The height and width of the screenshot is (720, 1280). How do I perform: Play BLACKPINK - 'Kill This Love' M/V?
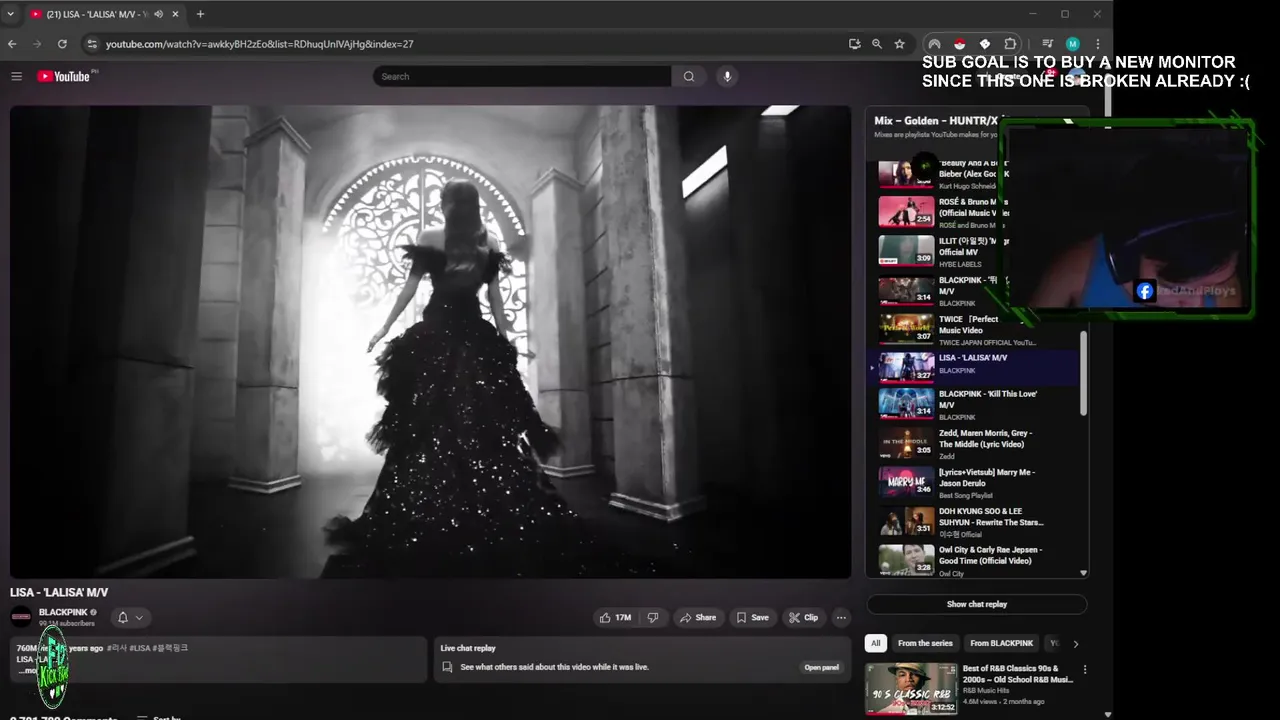pos(972,404)
